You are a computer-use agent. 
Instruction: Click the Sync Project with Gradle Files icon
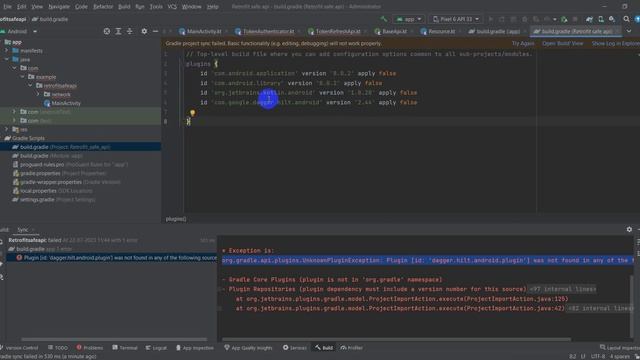(x=589, y=19)
